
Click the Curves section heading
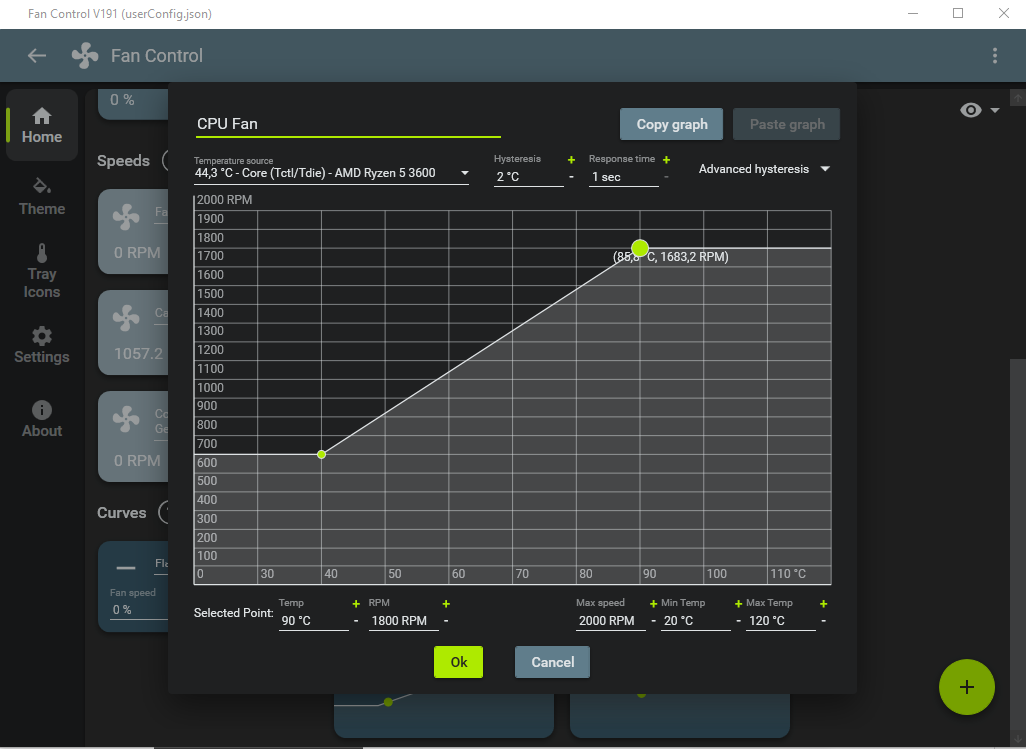click(122, 513)
